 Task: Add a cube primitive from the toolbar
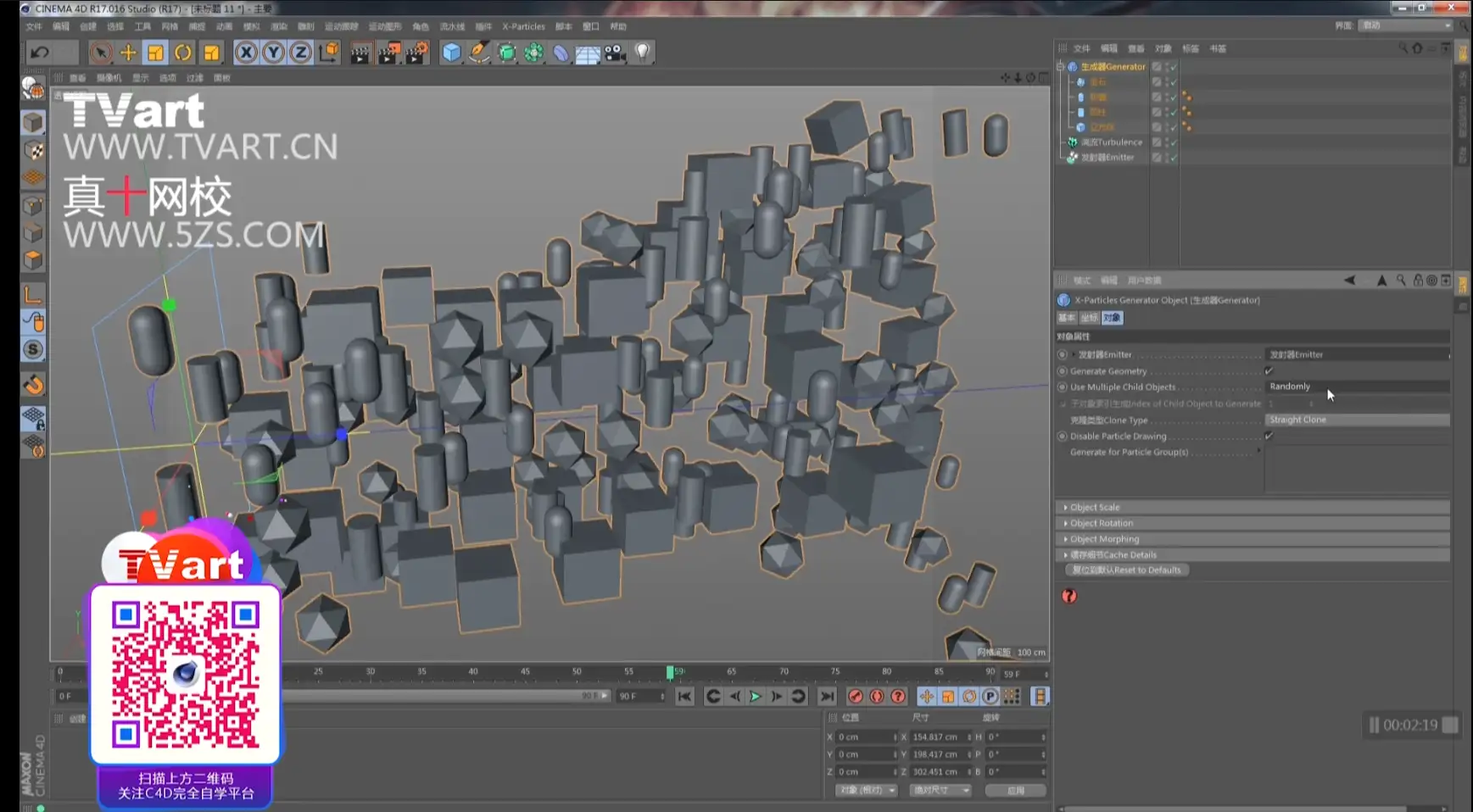coord(452,53)
